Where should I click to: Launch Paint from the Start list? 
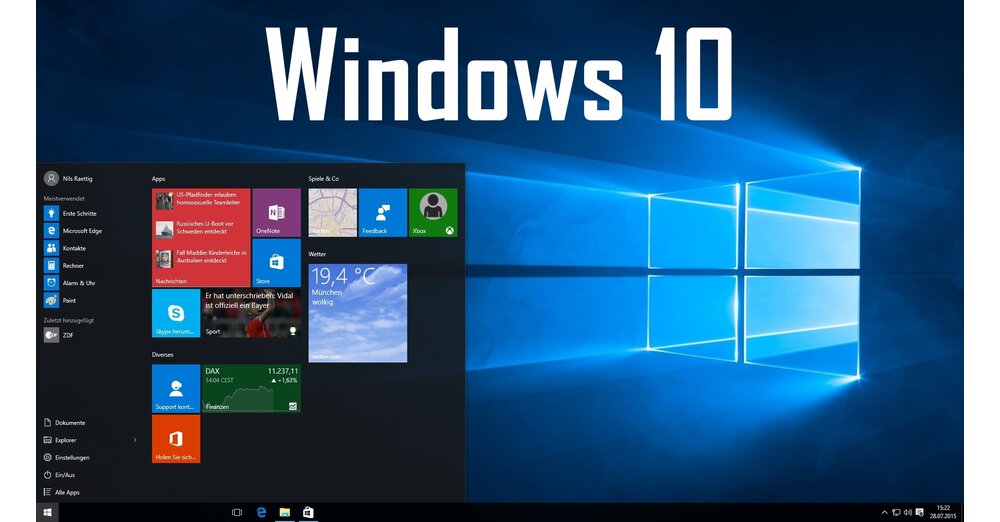(61, 300)
